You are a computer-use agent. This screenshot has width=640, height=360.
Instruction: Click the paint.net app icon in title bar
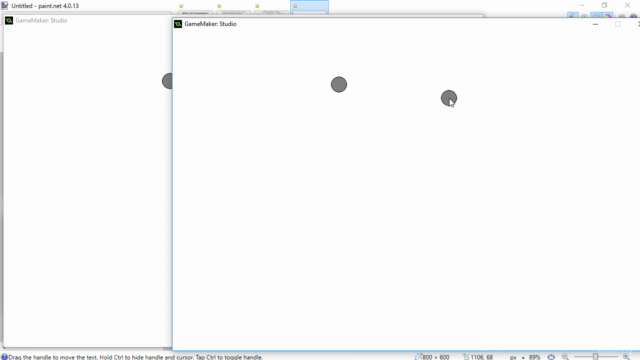tap(4, 6)
